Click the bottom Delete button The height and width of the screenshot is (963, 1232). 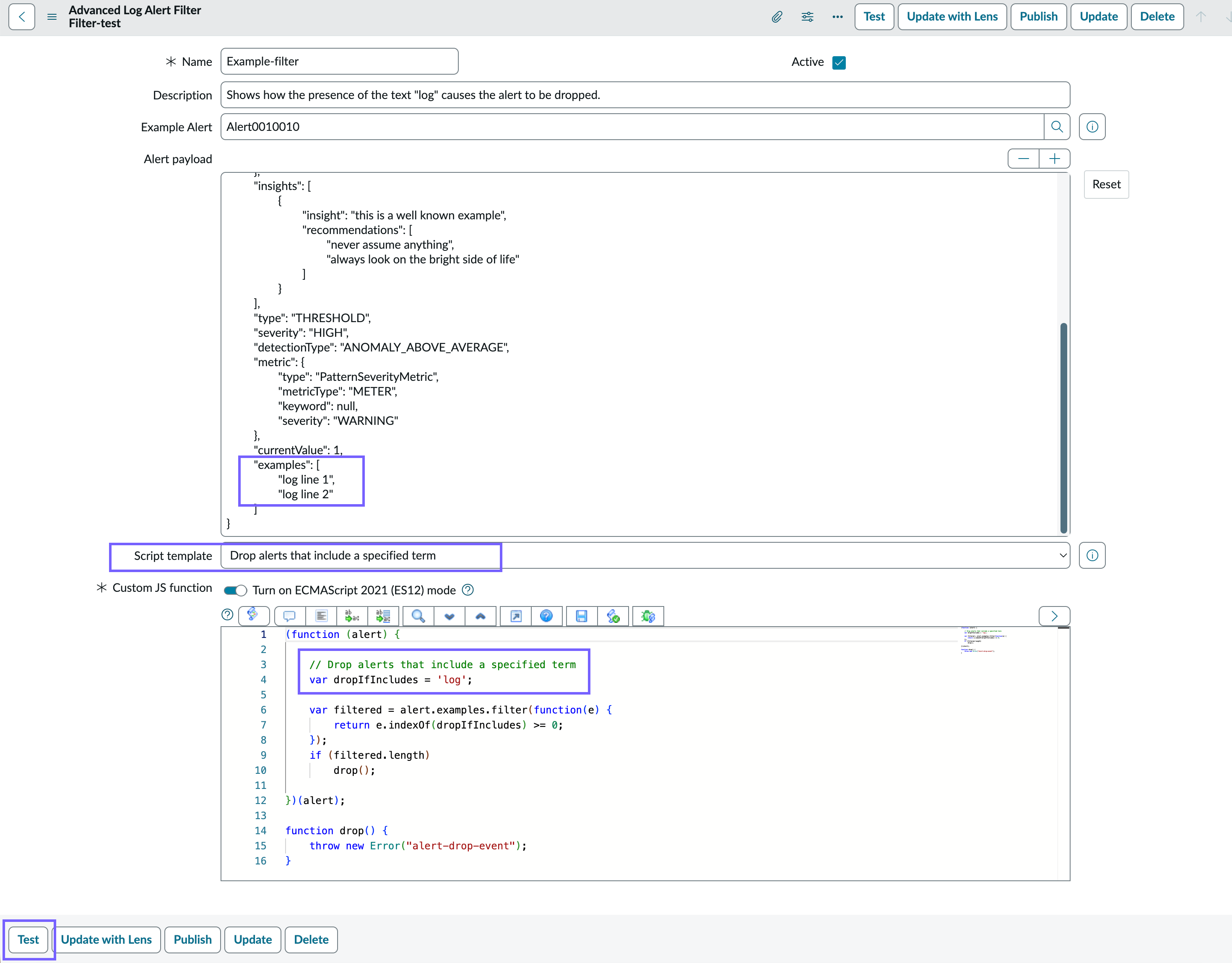click(x=311, y=940)
